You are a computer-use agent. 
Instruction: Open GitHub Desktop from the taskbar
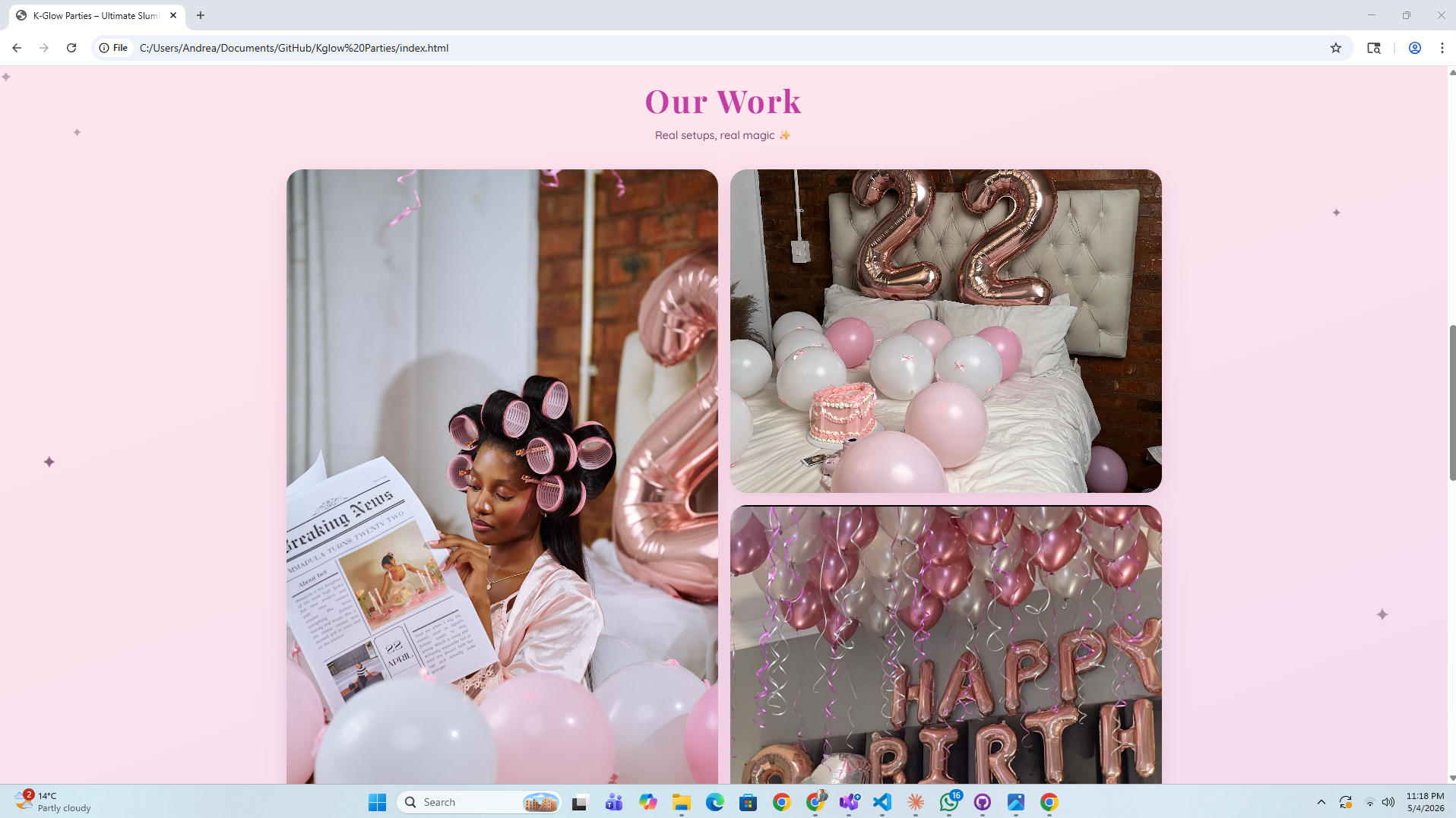click(983, 802)
